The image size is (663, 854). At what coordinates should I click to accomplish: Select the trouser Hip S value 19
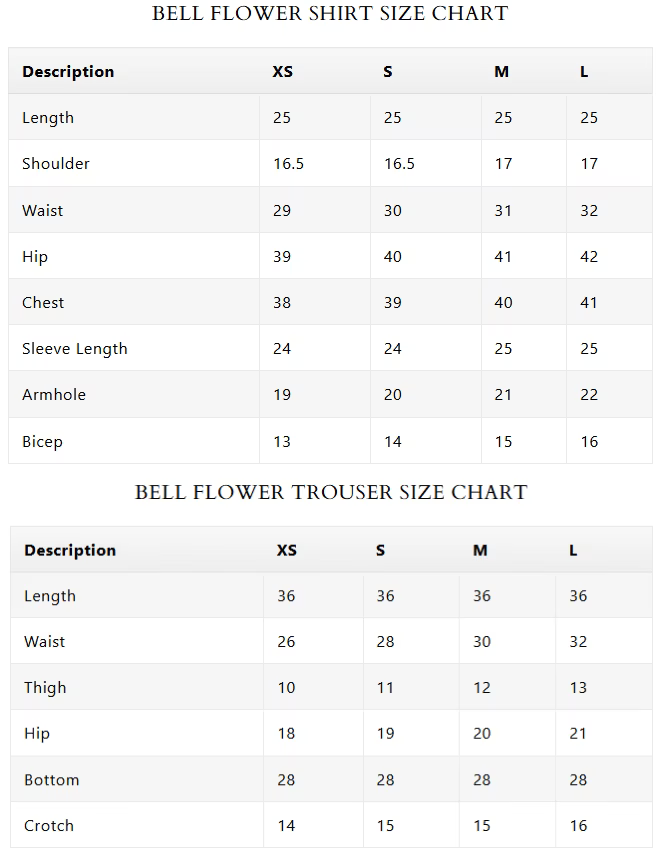pyautogui.click(x=385, y=734)
